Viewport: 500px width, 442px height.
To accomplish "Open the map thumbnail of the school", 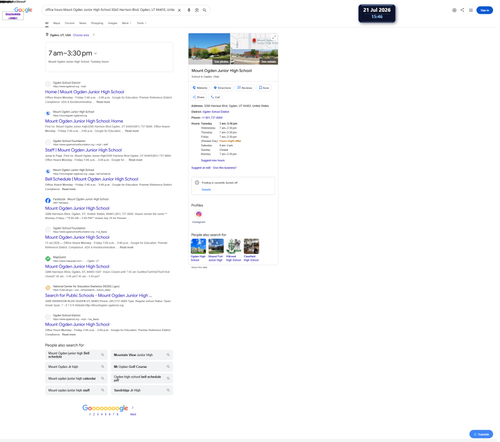I will (254, 41).
